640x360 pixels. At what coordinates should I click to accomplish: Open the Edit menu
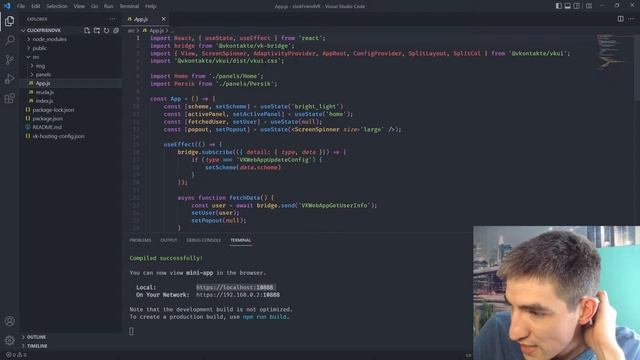click(x=36, y=6)
